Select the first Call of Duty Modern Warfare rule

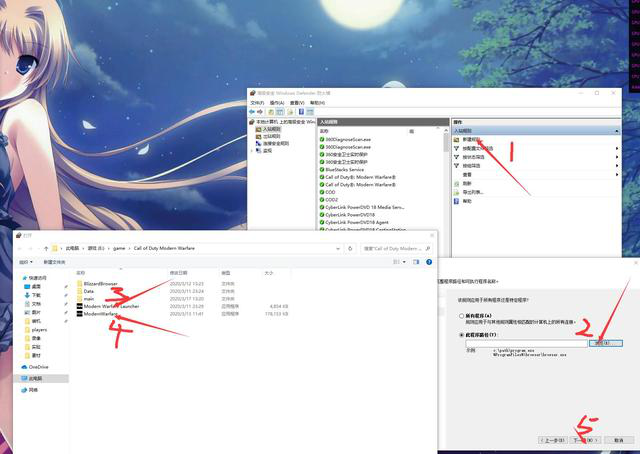(x=360, y=177)
